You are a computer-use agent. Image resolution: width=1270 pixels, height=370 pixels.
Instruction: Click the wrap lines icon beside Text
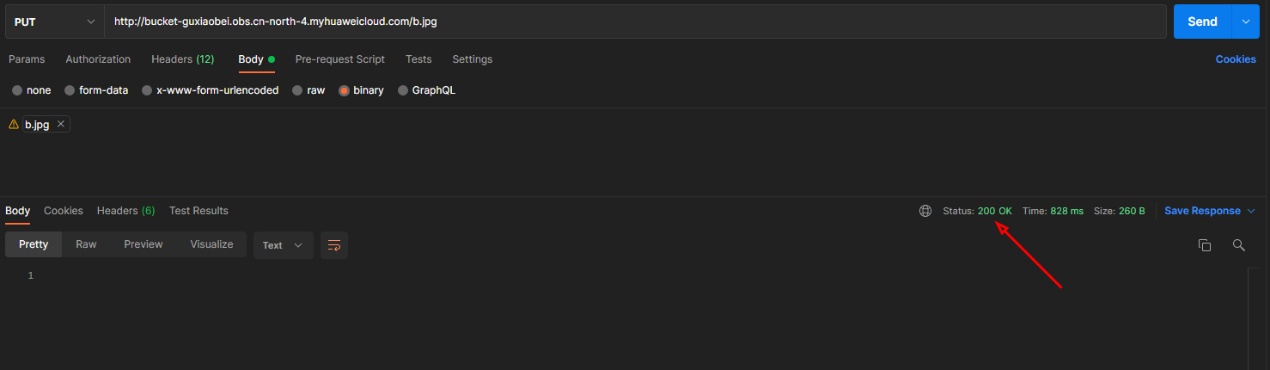(334, 245)
